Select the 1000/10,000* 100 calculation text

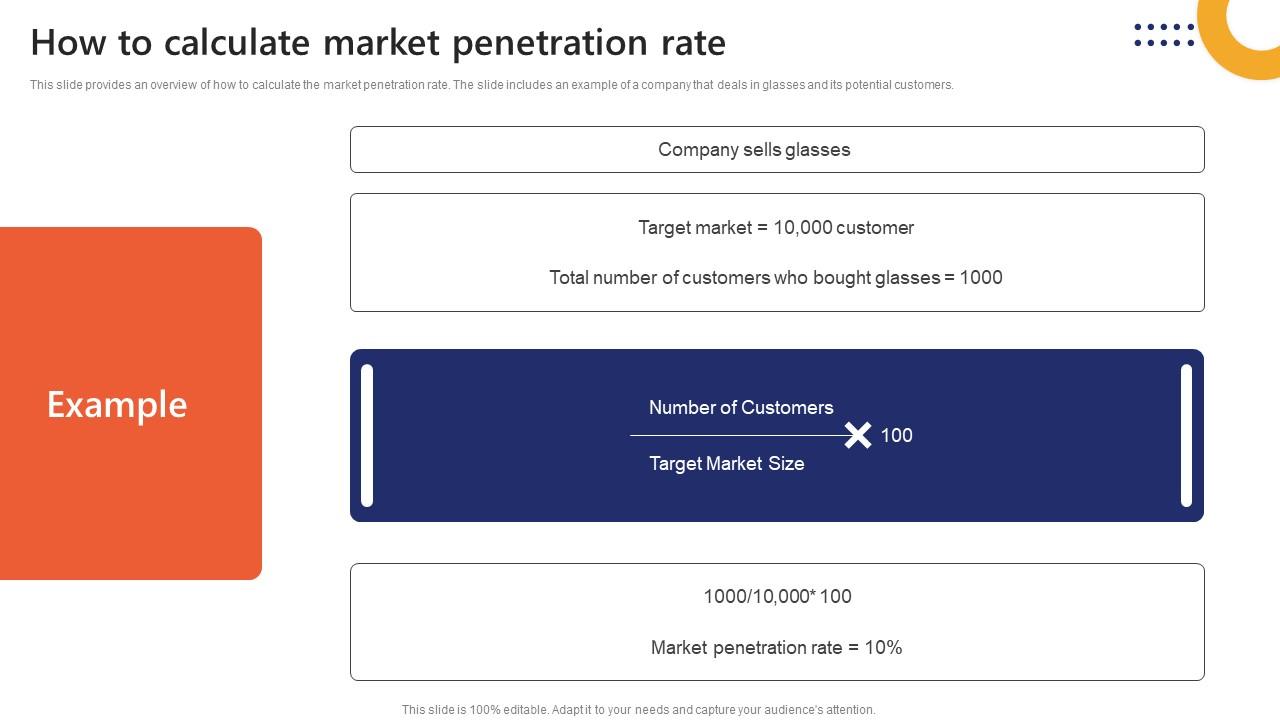click(x=777, y=597)
